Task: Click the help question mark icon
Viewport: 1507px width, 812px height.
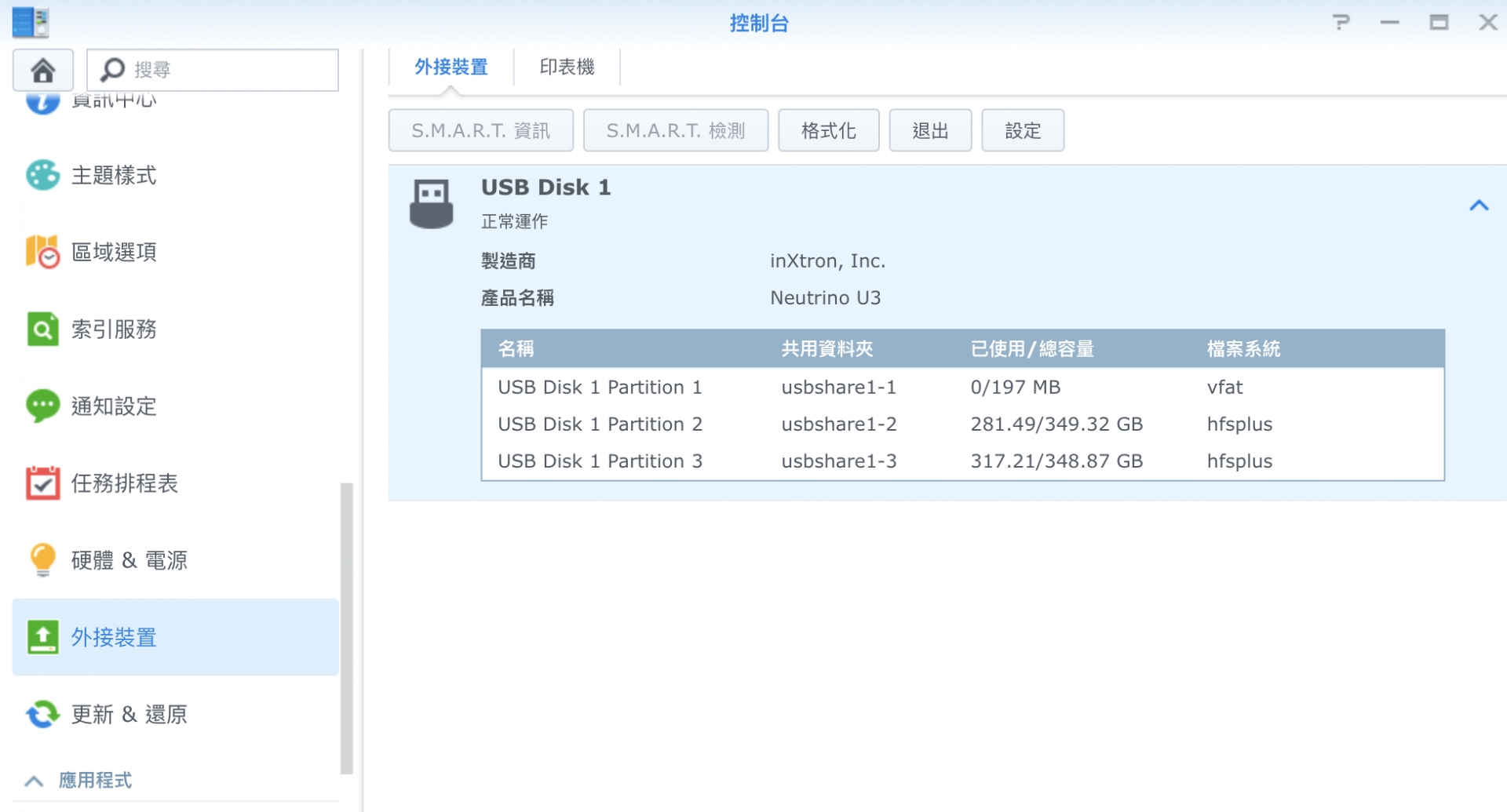Action: 1341,23
